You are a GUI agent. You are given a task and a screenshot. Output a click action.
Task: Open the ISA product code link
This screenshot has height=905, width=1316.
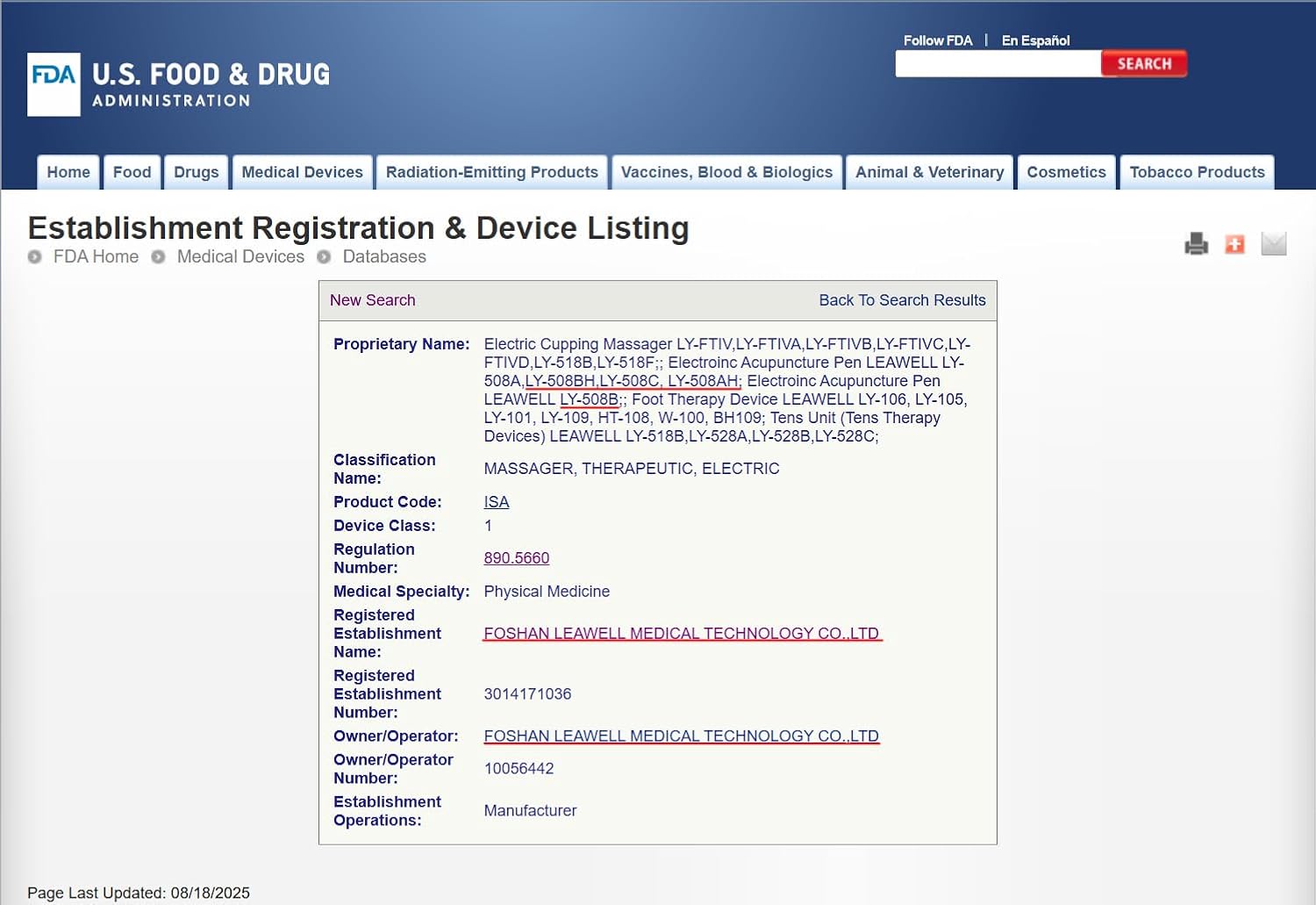(x=497, y=502)
